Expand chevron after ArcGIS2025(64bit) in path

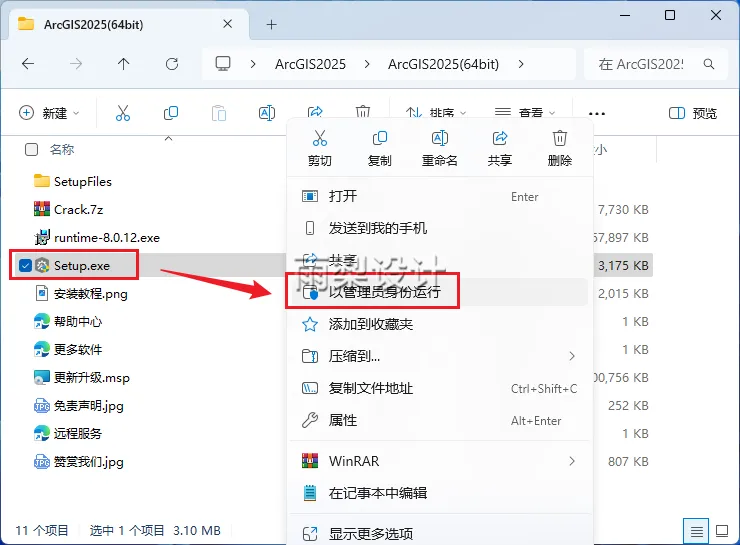(x=521, y=64)
